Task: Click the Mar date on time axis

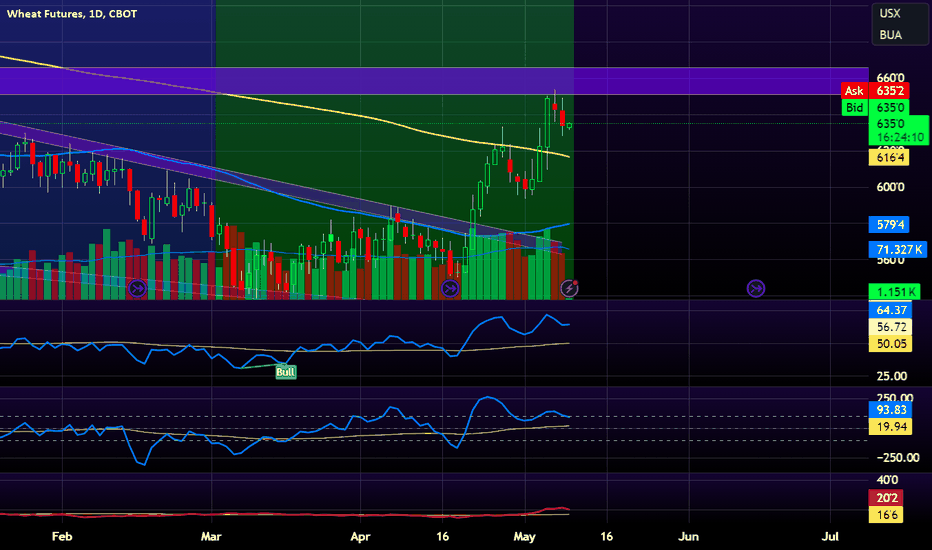Action: [x=211, y=536]
